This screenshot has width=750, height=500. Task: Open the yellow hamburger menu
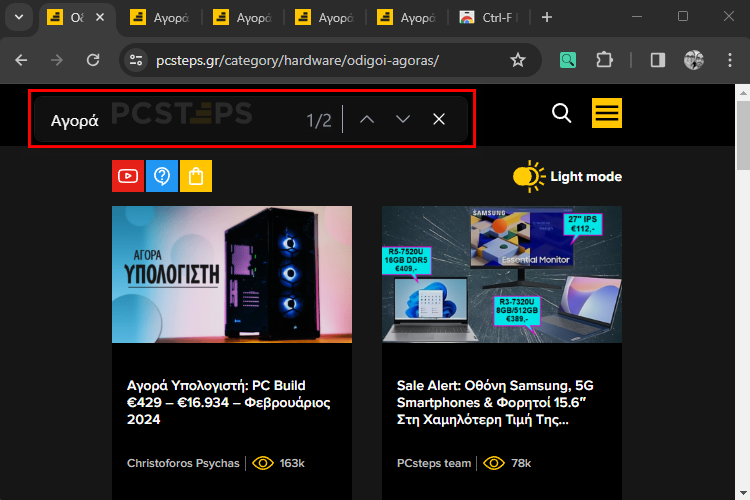[607, 113]
